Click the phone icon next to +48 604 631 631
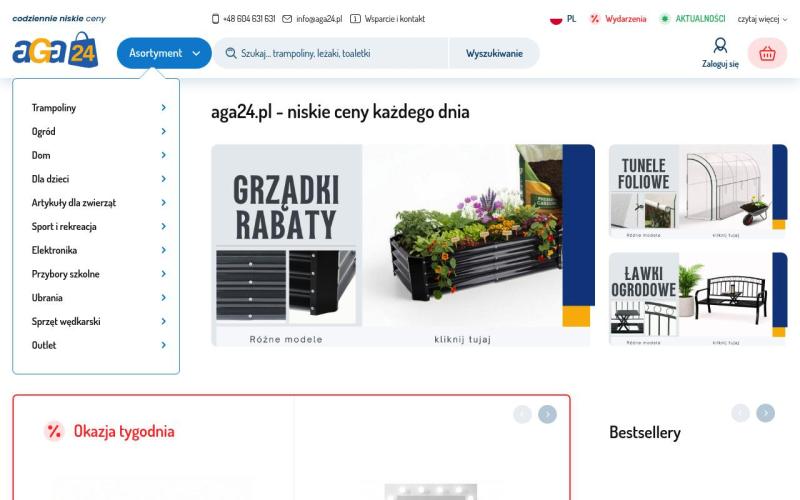The width and height of the screenshot is (800, 500). click(x=215, y=19)
